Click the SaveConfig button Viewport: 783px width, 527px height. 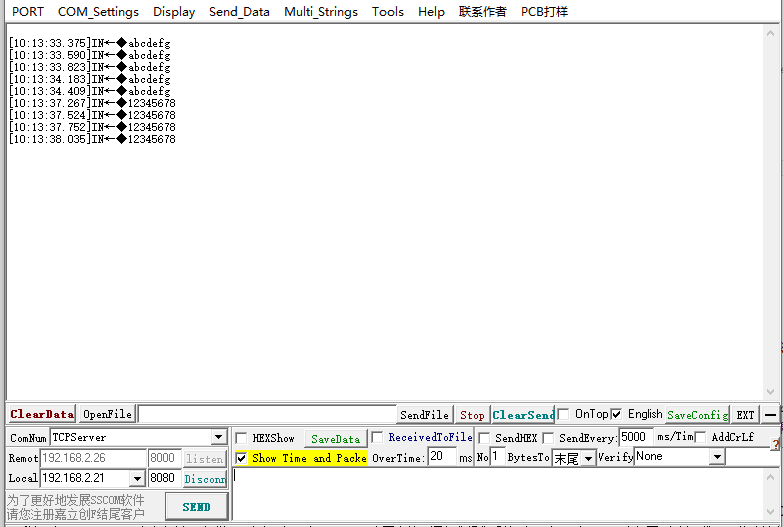[x=697, y=414]
